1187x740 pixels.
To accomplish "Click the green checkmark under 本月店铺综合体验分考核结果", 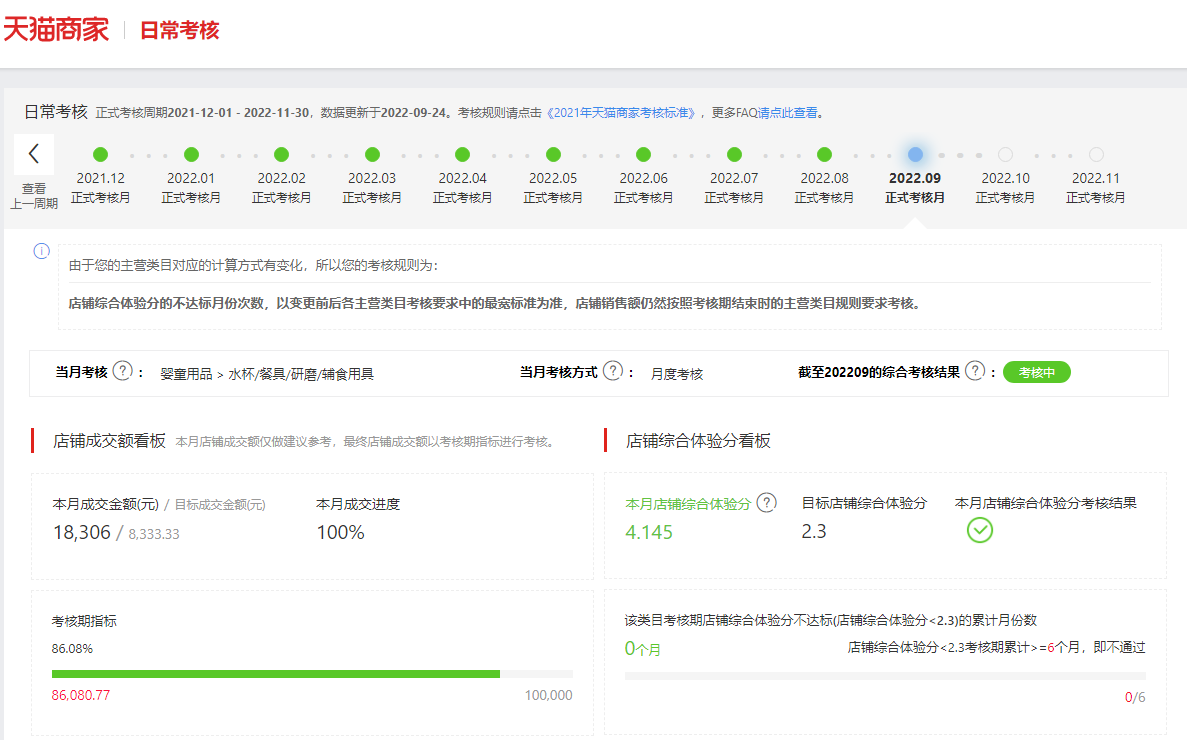I will (x=980, y=530).
